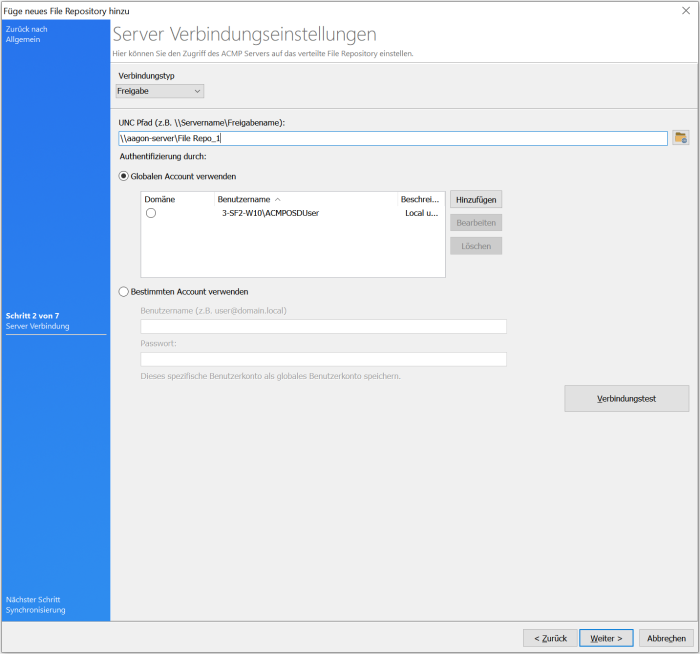Viewport: 700px width, 654px height.
Task: Cancel the wizard with Abbrechen
Action: coord(666,638)
